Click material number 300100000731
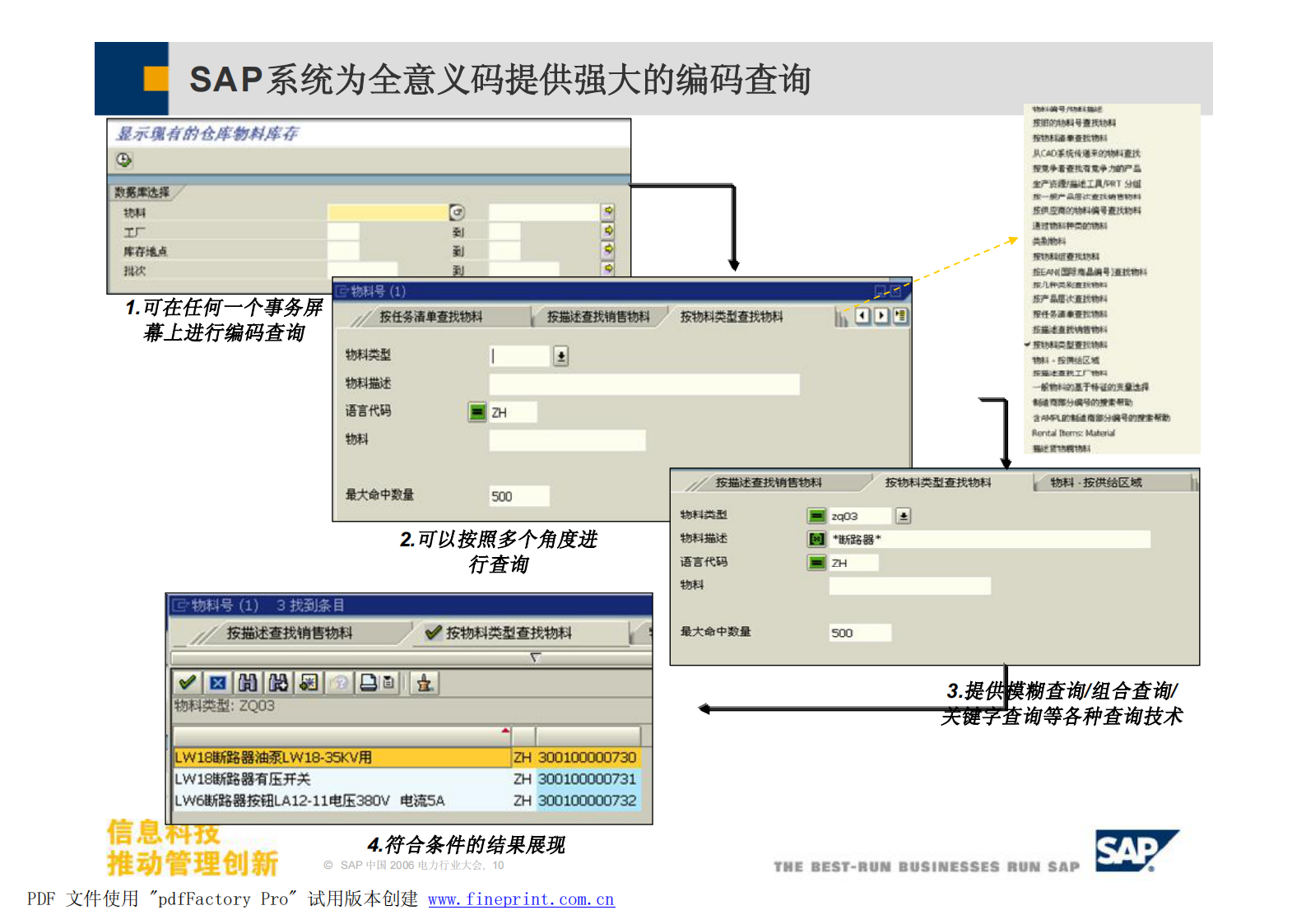Viewport: 1306px width, 924px height. tap(588, 778)
